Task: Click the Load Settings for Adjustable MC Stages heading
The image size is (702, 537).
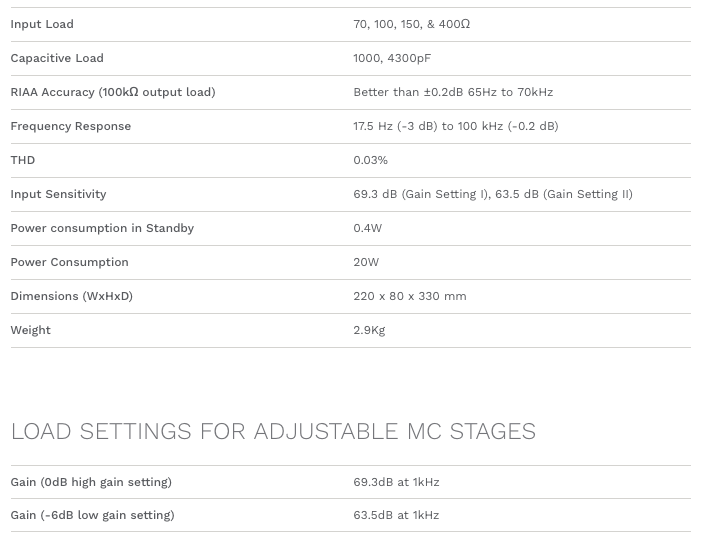Action: 273,431
